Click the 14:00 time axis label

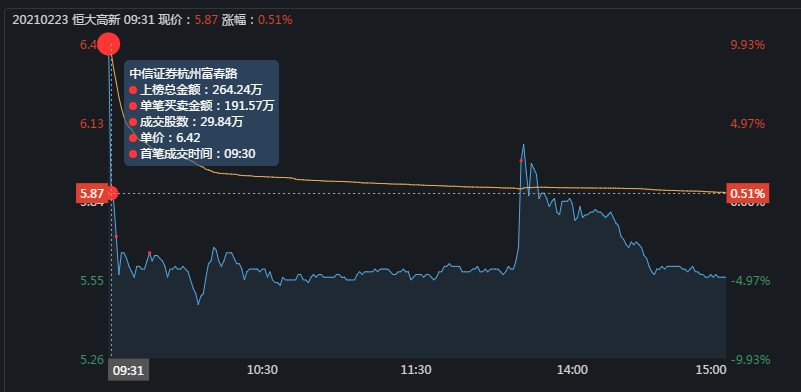coord(572,370)
